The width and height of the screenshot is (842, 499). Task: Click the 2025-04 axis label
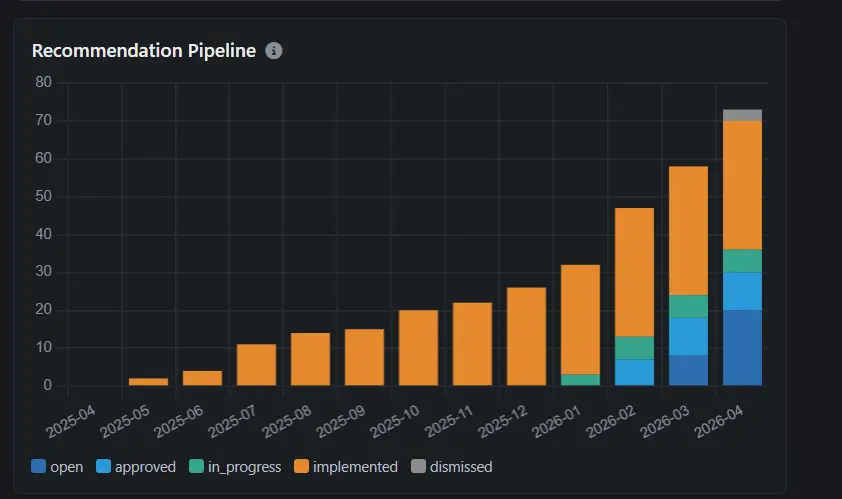(x=71, y=422)
